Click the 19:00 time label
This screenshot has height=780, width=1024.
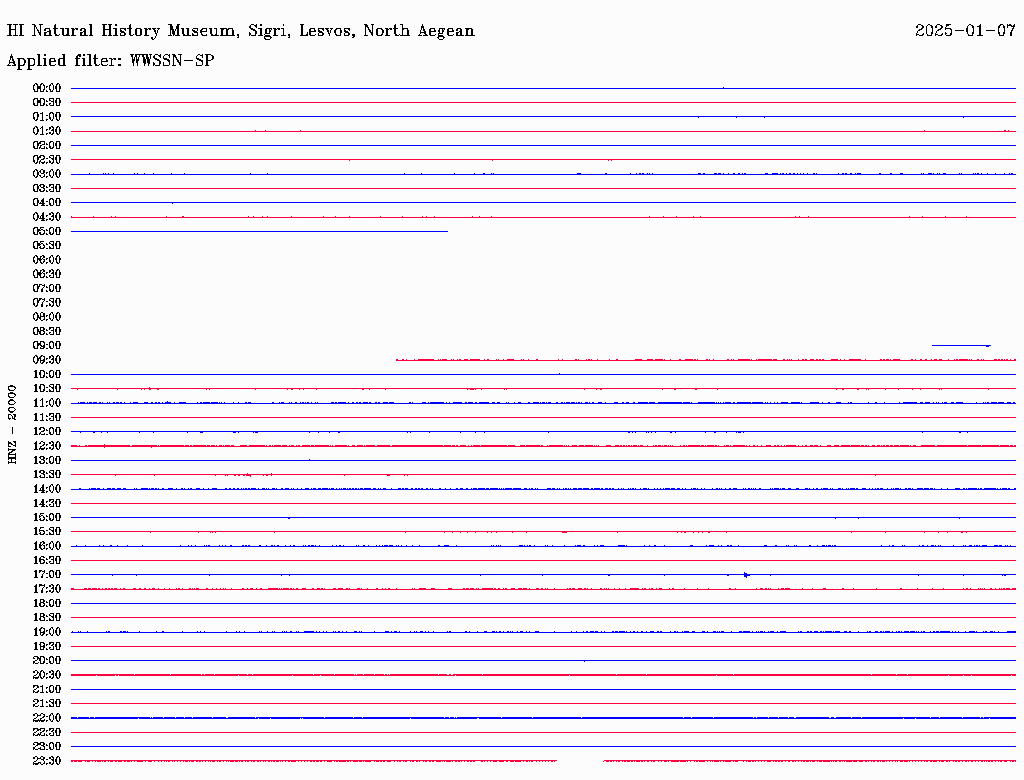click(46, 632)
